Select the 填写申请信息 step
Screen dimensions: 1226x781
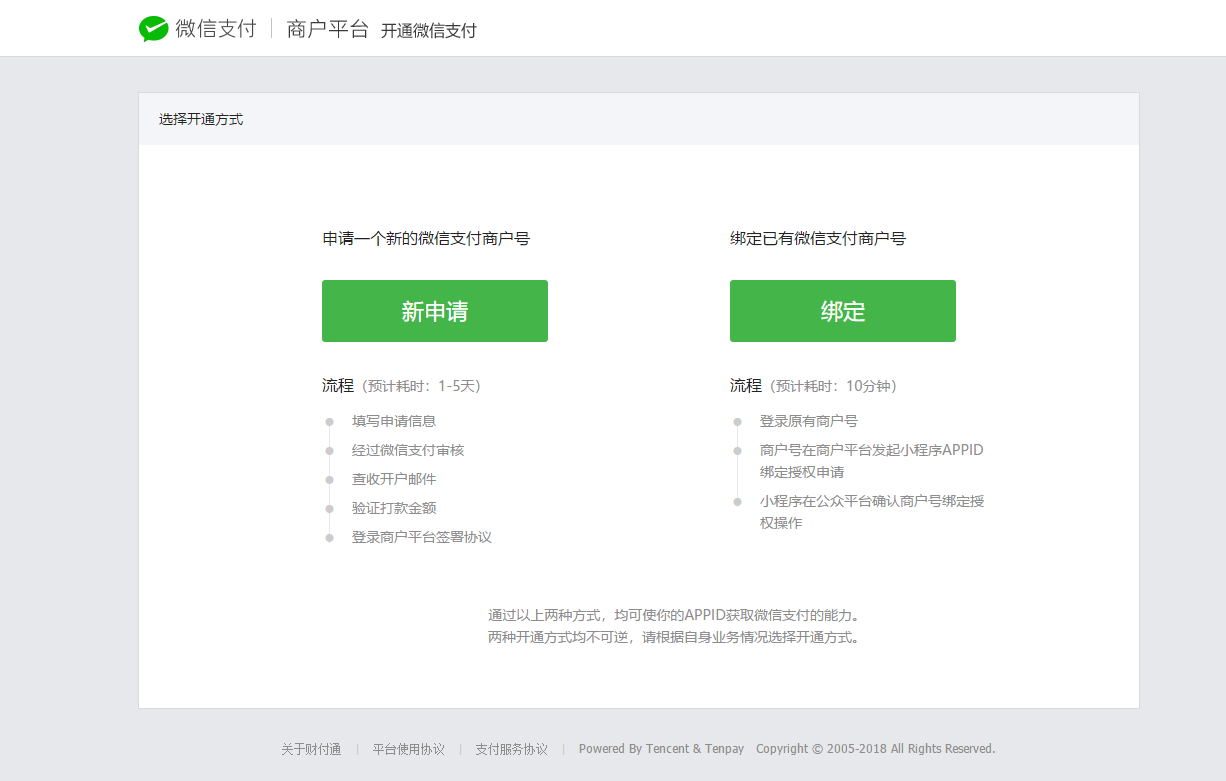coord(394,421)
